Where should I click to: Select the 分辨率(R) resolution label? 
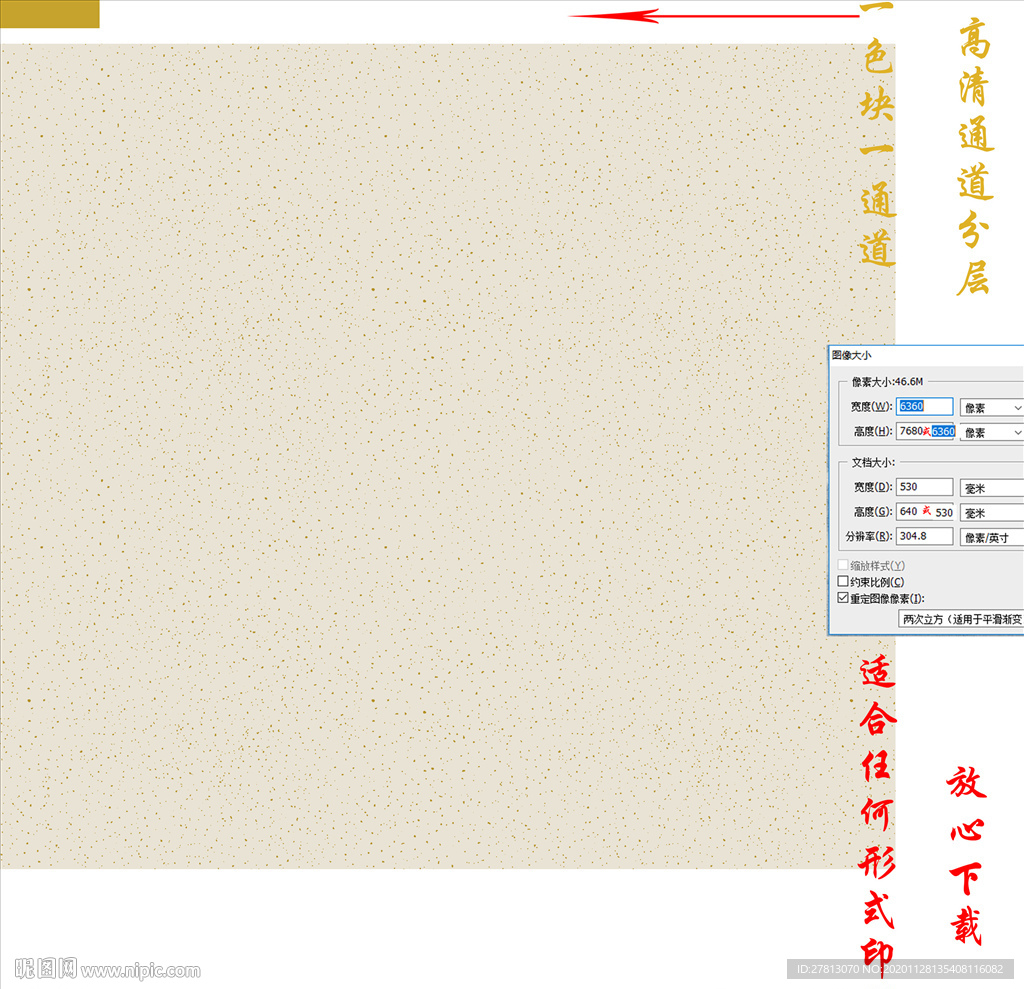point(869,536)
